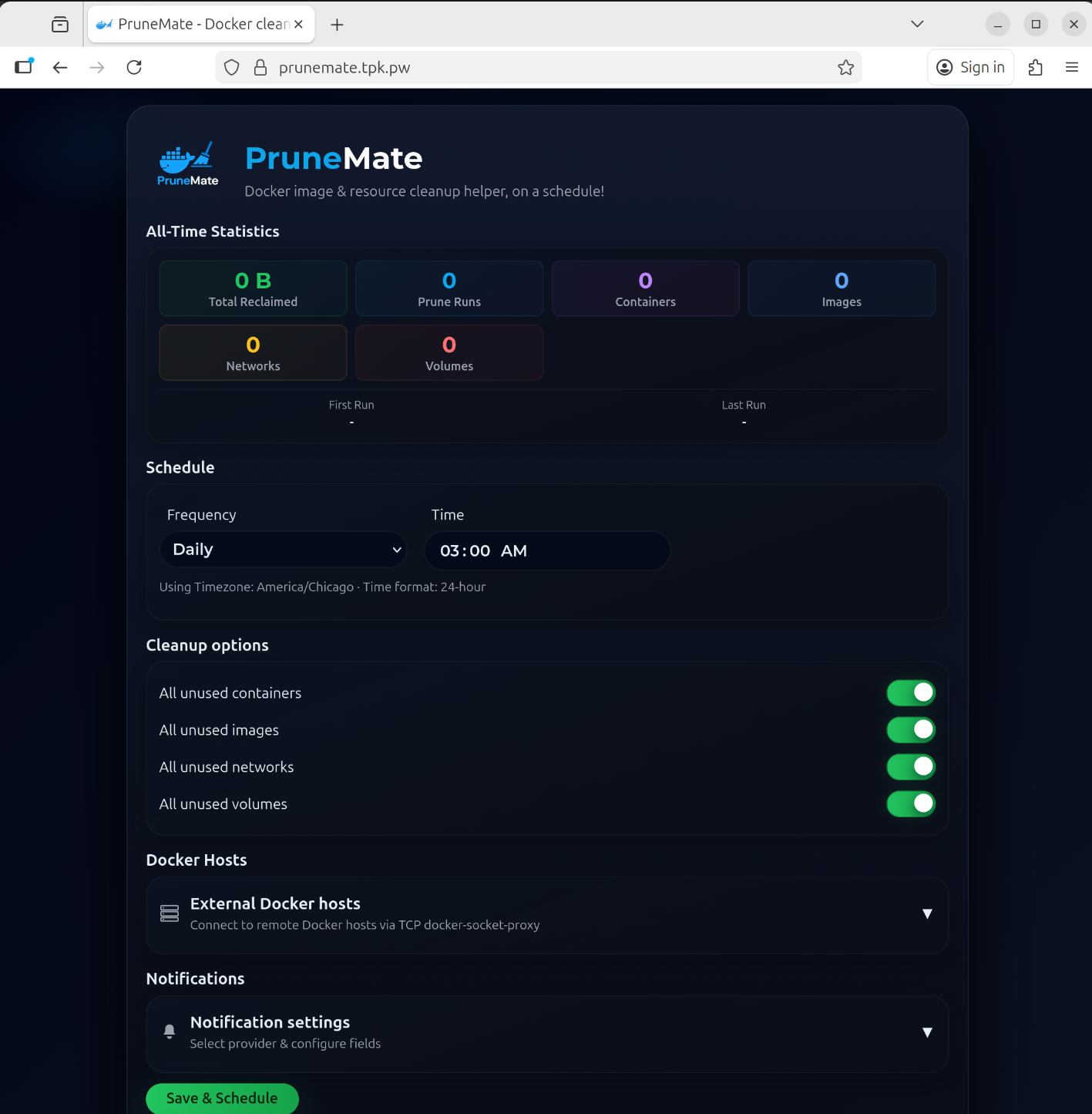The height and width of the screenshot is (1114, 1092).
Task: Click the back navigation arrow
Action: coord(60,68)
